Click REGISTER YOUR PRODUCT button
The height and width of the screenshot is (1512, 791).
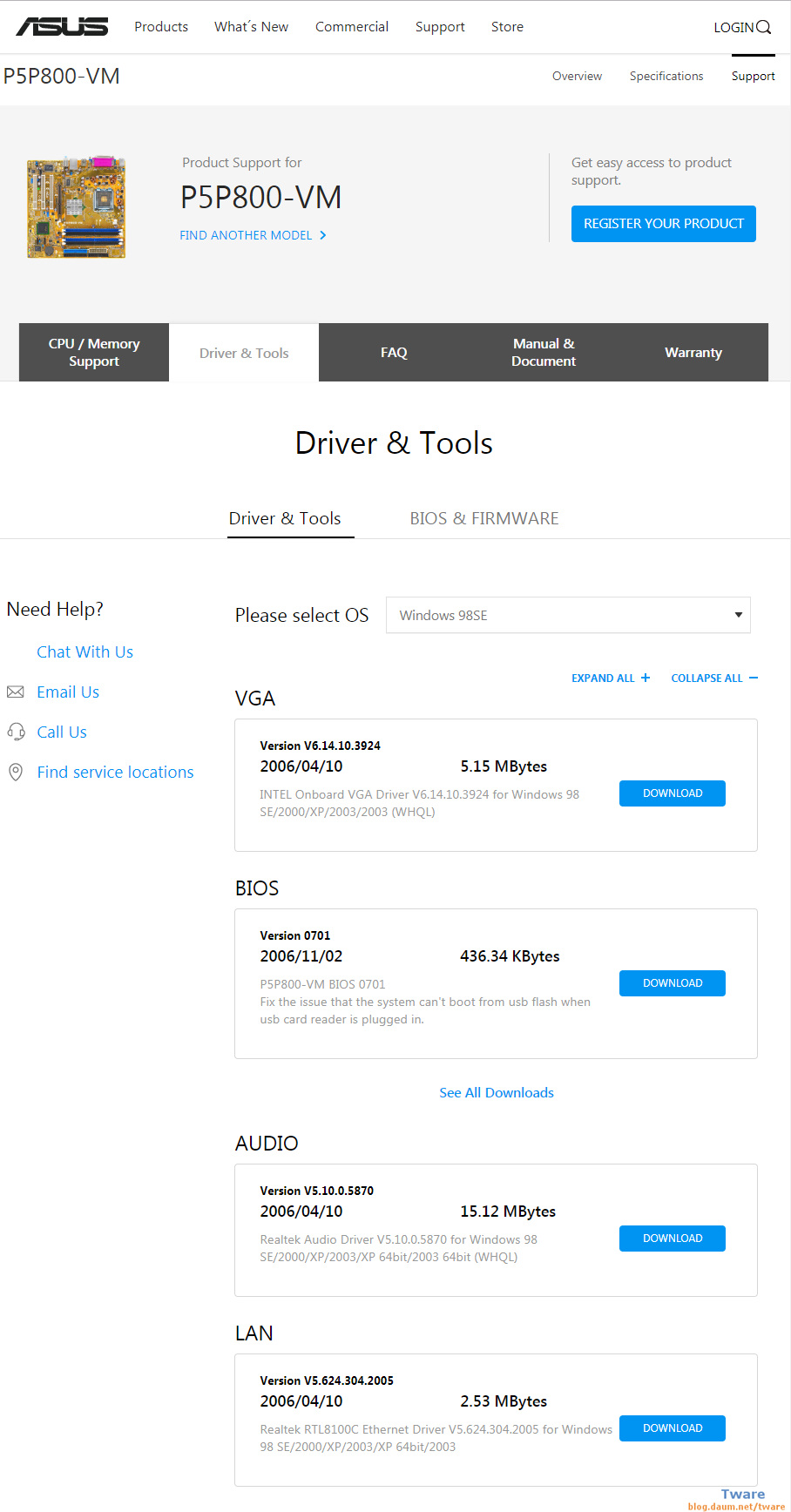(664, 224)
